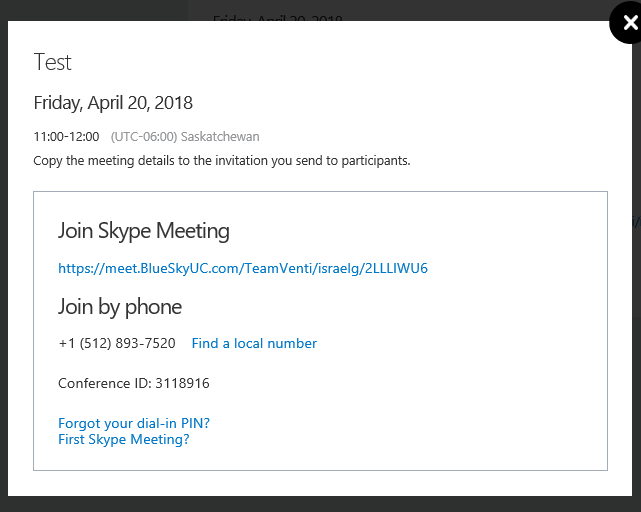Click the Join by phone heading

tap(120, 307)
